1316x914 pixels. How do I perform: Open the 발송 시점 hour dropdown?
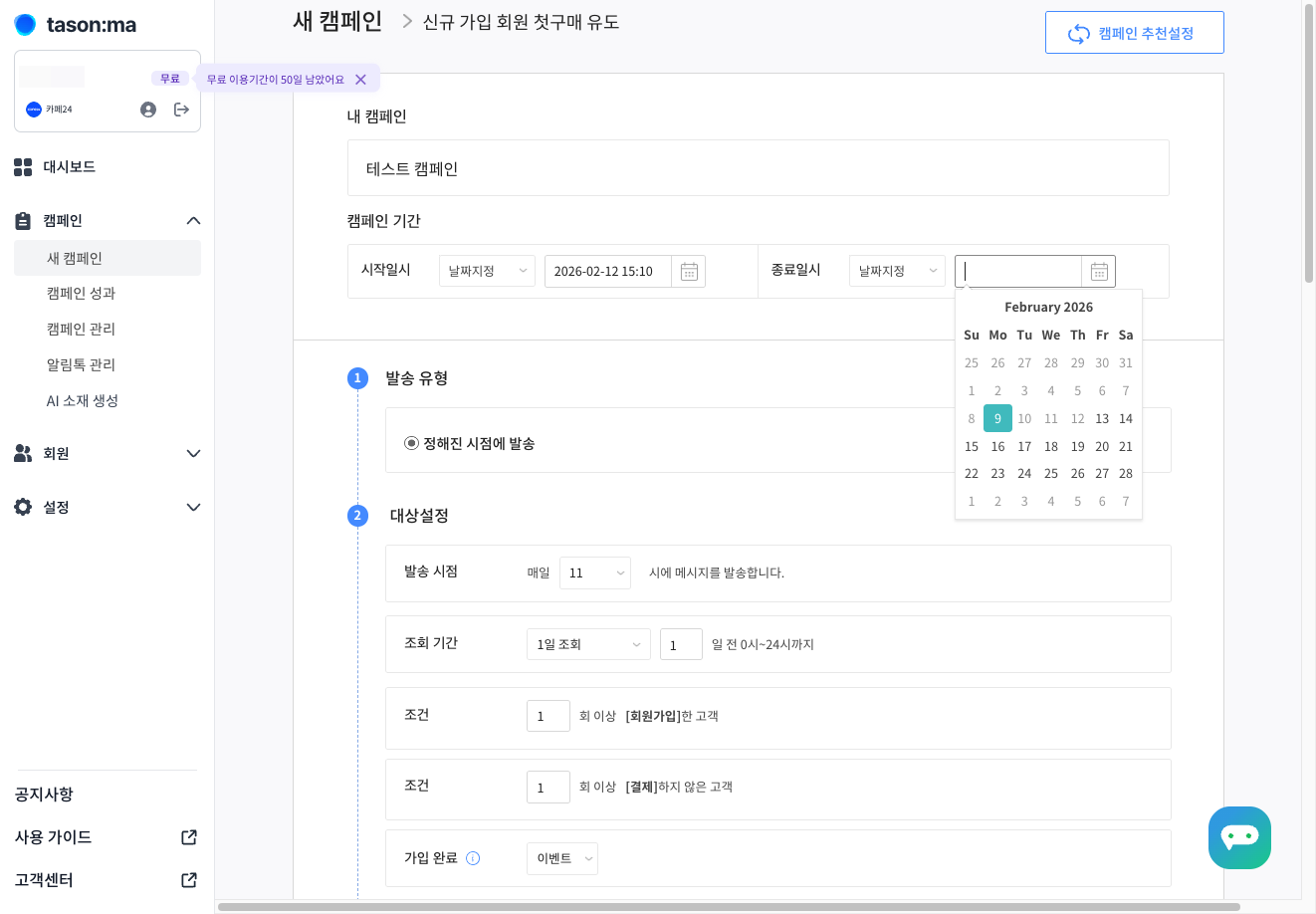(x=595, y=572)
